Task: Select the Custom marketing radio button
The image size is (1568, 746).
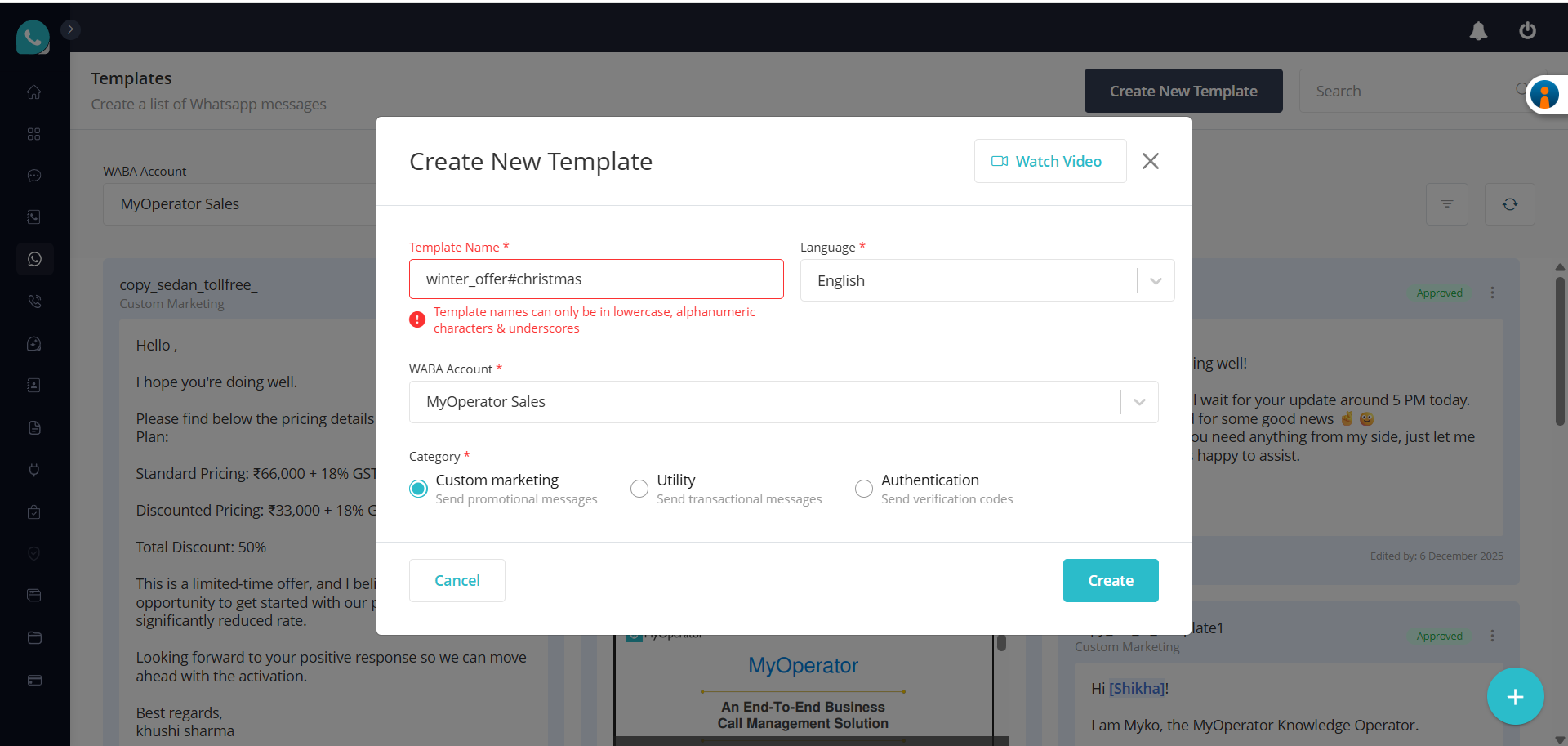Action: pos(418,488)
